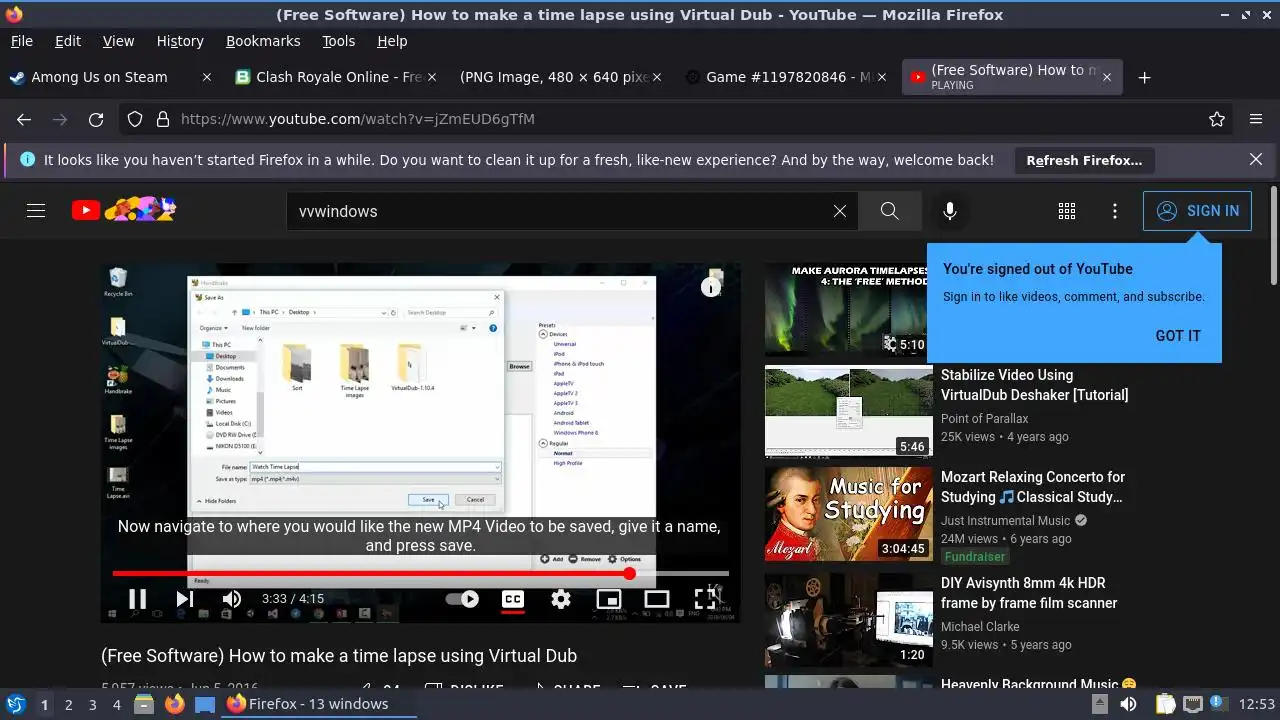Viewport: 1280px width, 720px height.
Task: Open the Help menu
Action: (392, 41)
